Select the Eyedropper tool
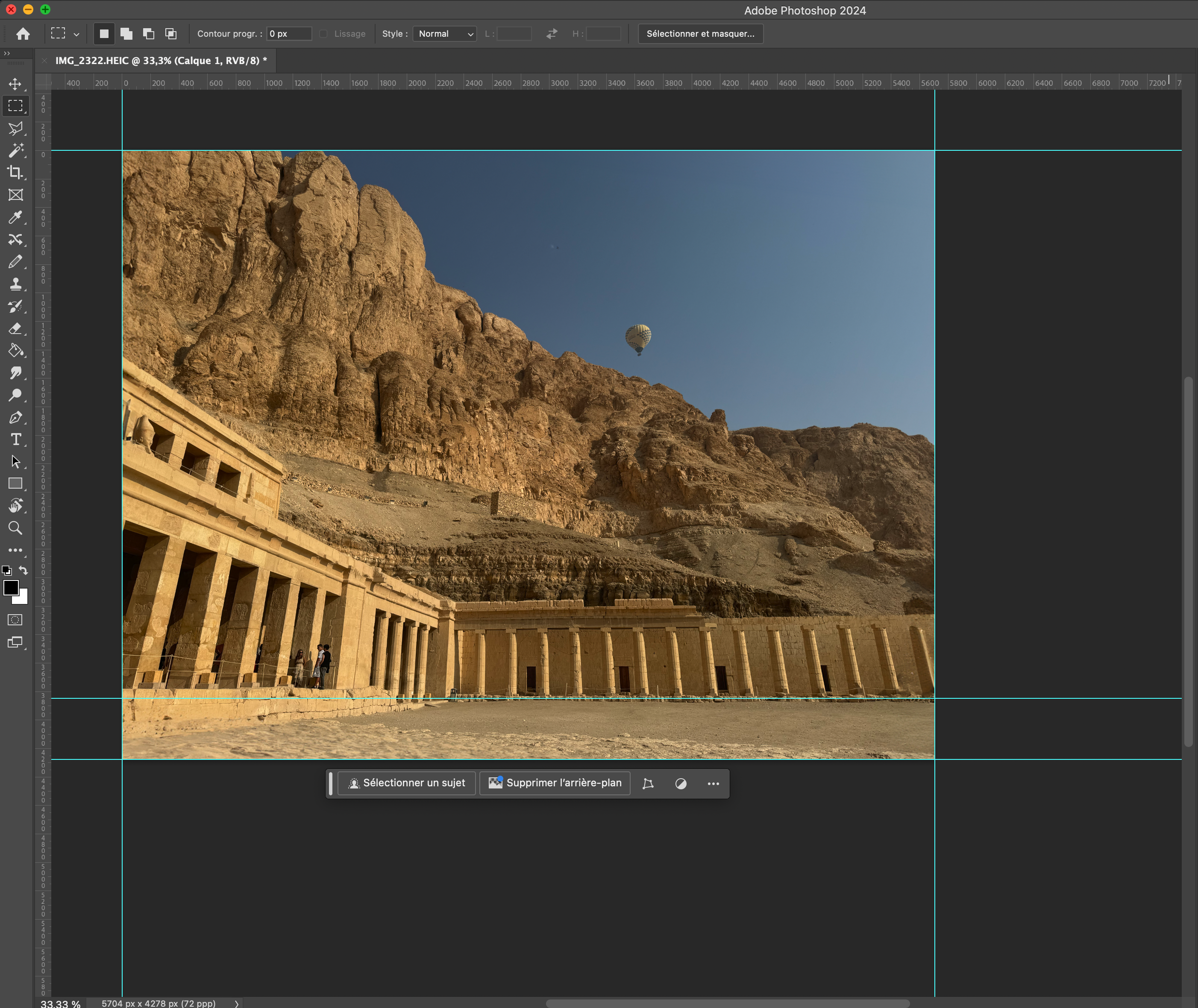 pos(15,217)
